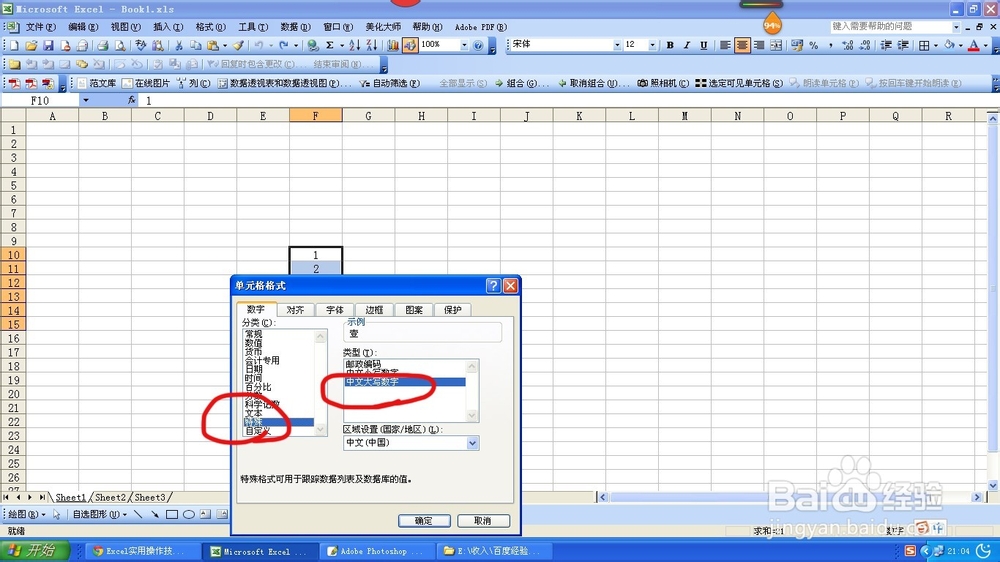Run the spelling check tool
1000x562 pixels.
tap(141, 45)
